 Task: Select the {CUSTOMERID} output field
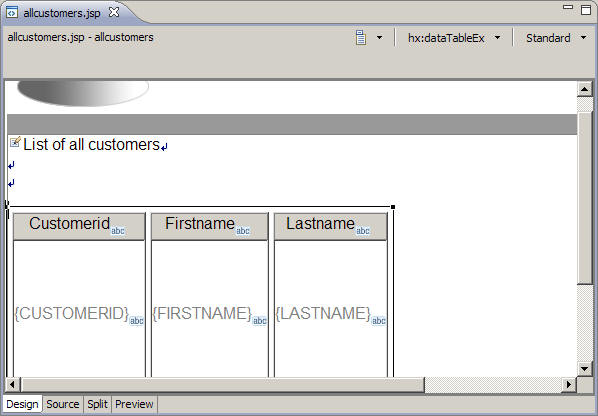pos(72,313)
